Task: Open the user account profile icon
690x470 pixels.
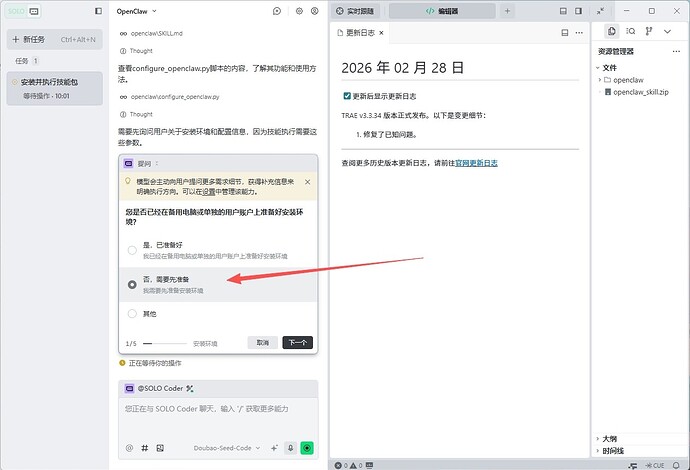Action: pos(314,11)
